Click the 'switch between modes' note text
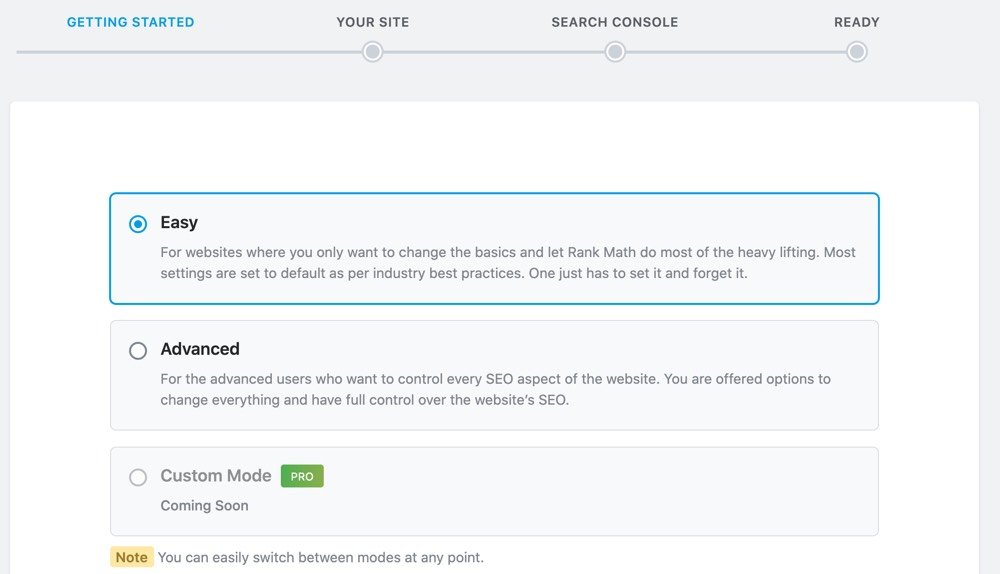Image resolution: width=1000 pixels, height=574 pixels. coord(321,557)
